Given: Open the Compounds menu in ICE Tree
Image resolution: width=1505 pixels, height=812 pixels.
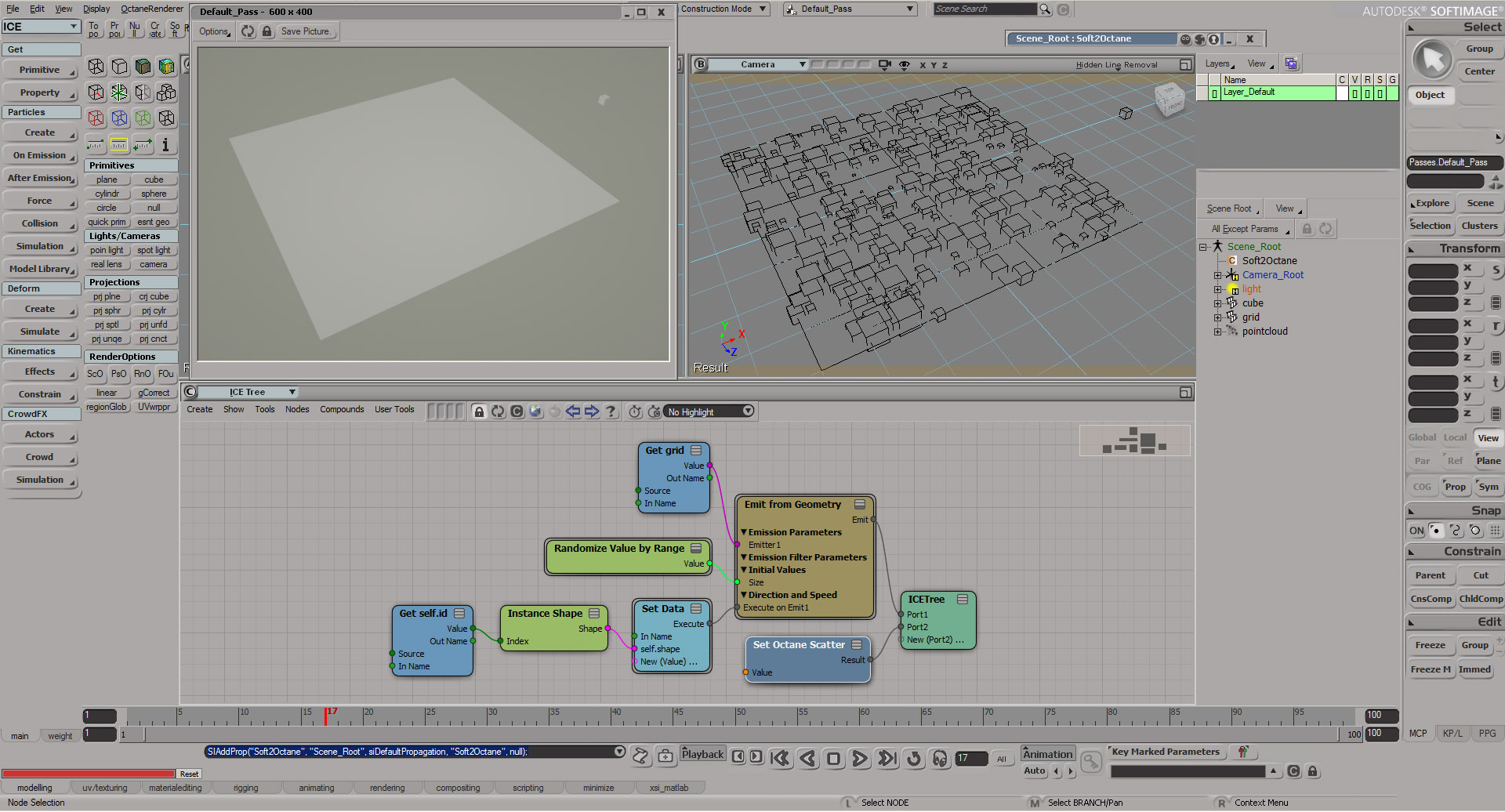Looking at the screenshot, I should point(342,410).
